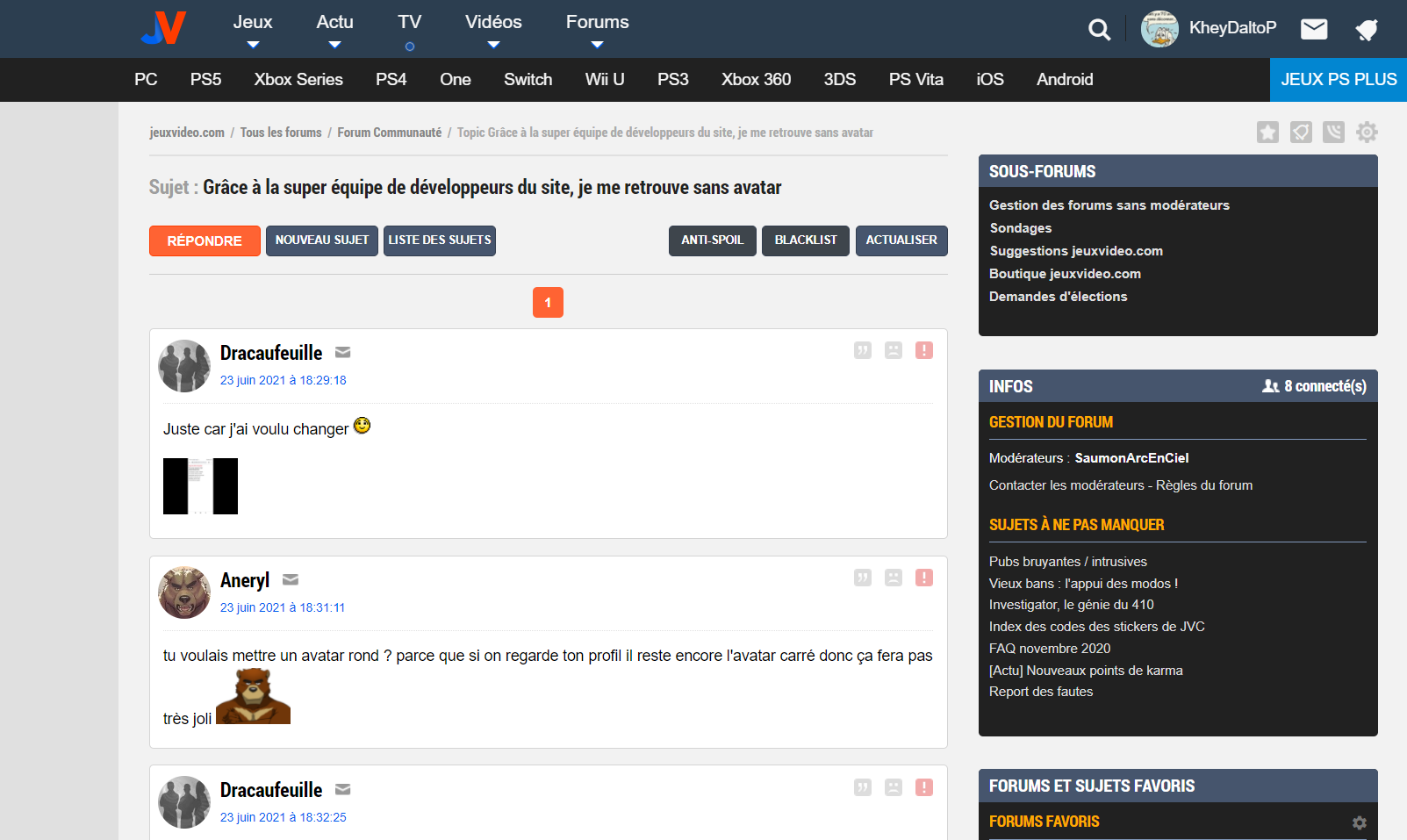Expand the Forums dropdown menu
Screen dimensions: 1407x840
[x=597, y=29]
